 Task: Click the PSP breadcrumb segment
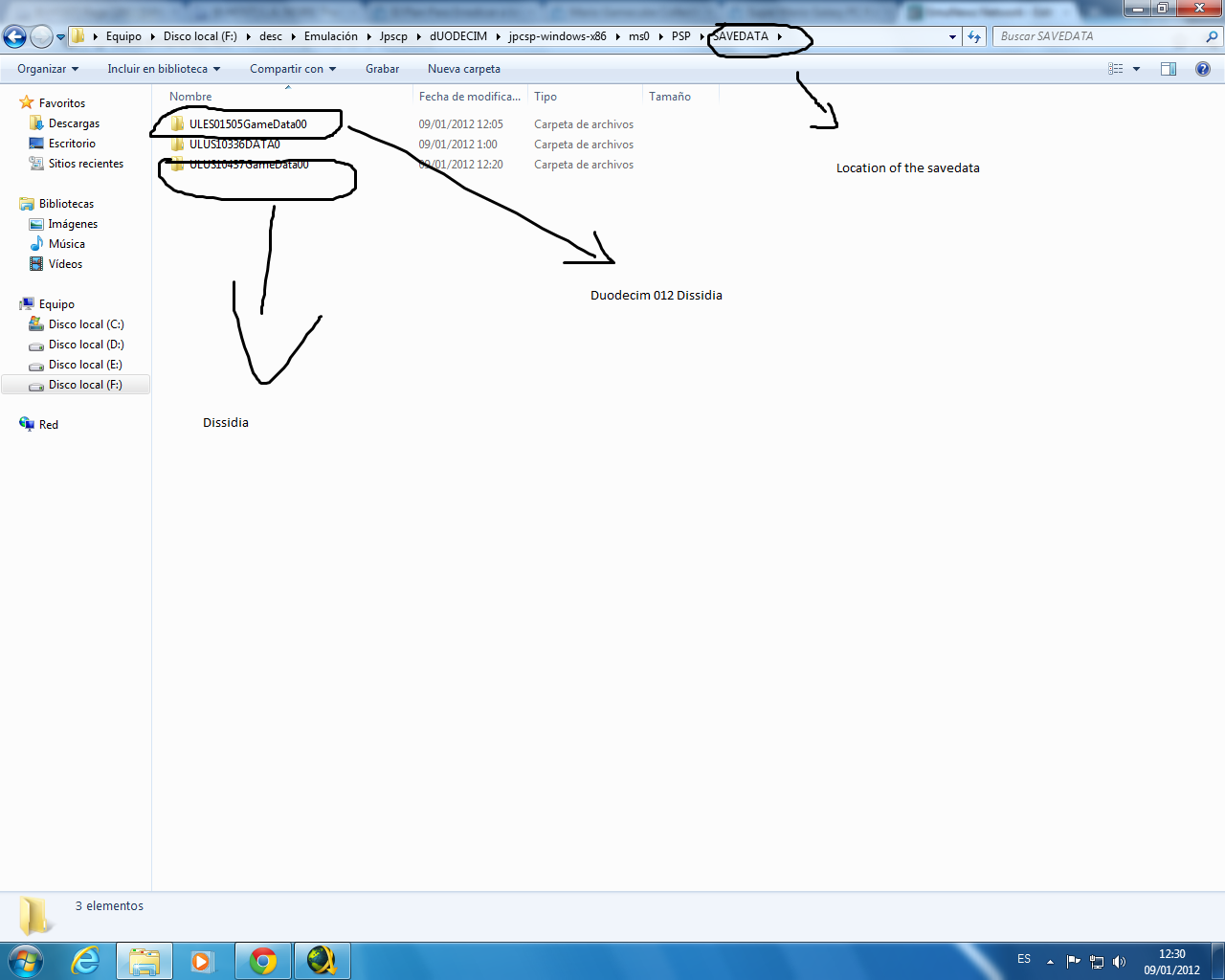[x=681, y=36]
